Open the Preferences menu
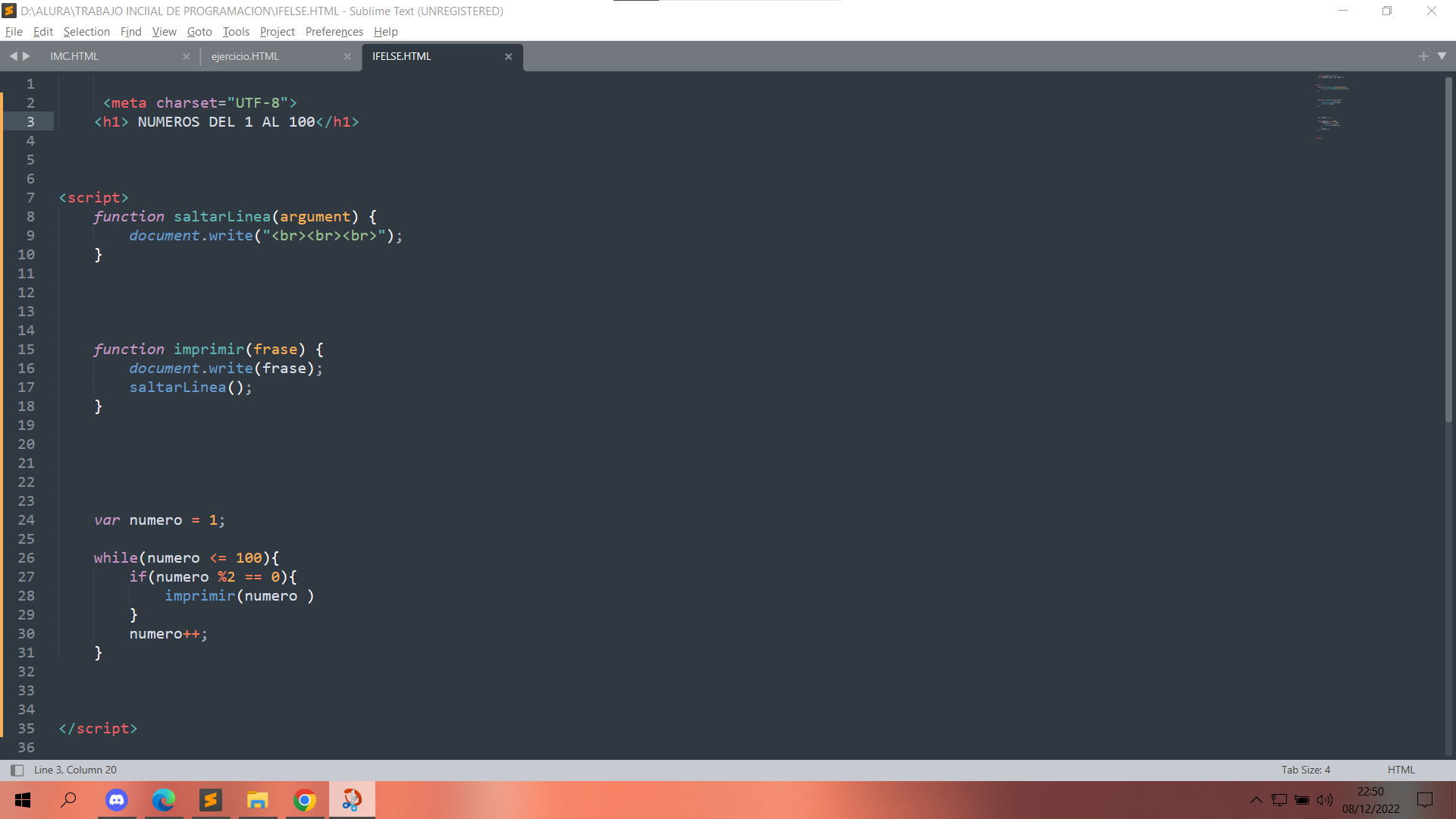Image resolution: width=1456 pixels, height=819 pixels. pos(334,32)
